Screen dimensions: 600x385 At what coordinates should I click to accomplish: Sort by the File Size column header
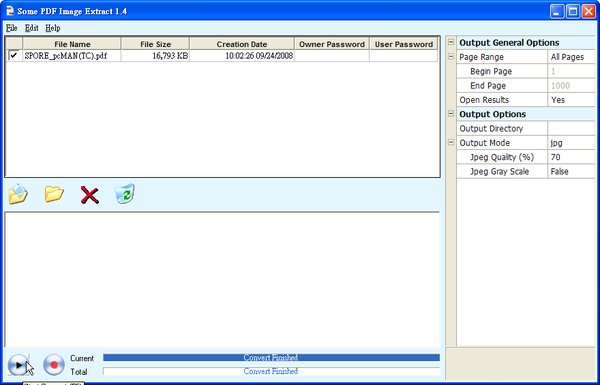pyautogui.click(x=155, y=44)
